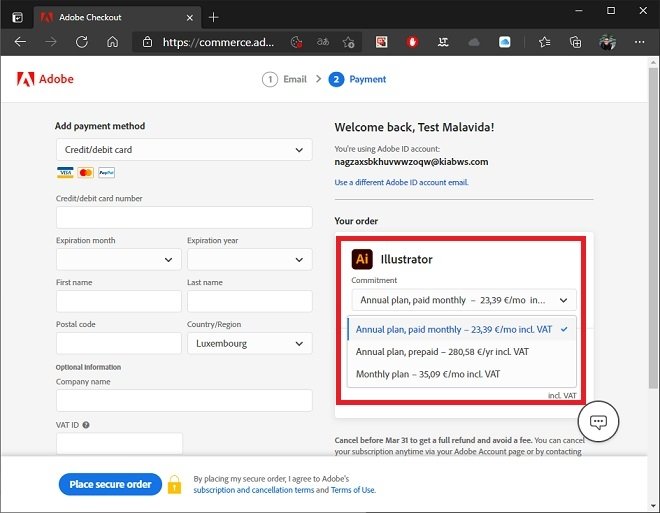Go to step 1 Email

(285, 79)
